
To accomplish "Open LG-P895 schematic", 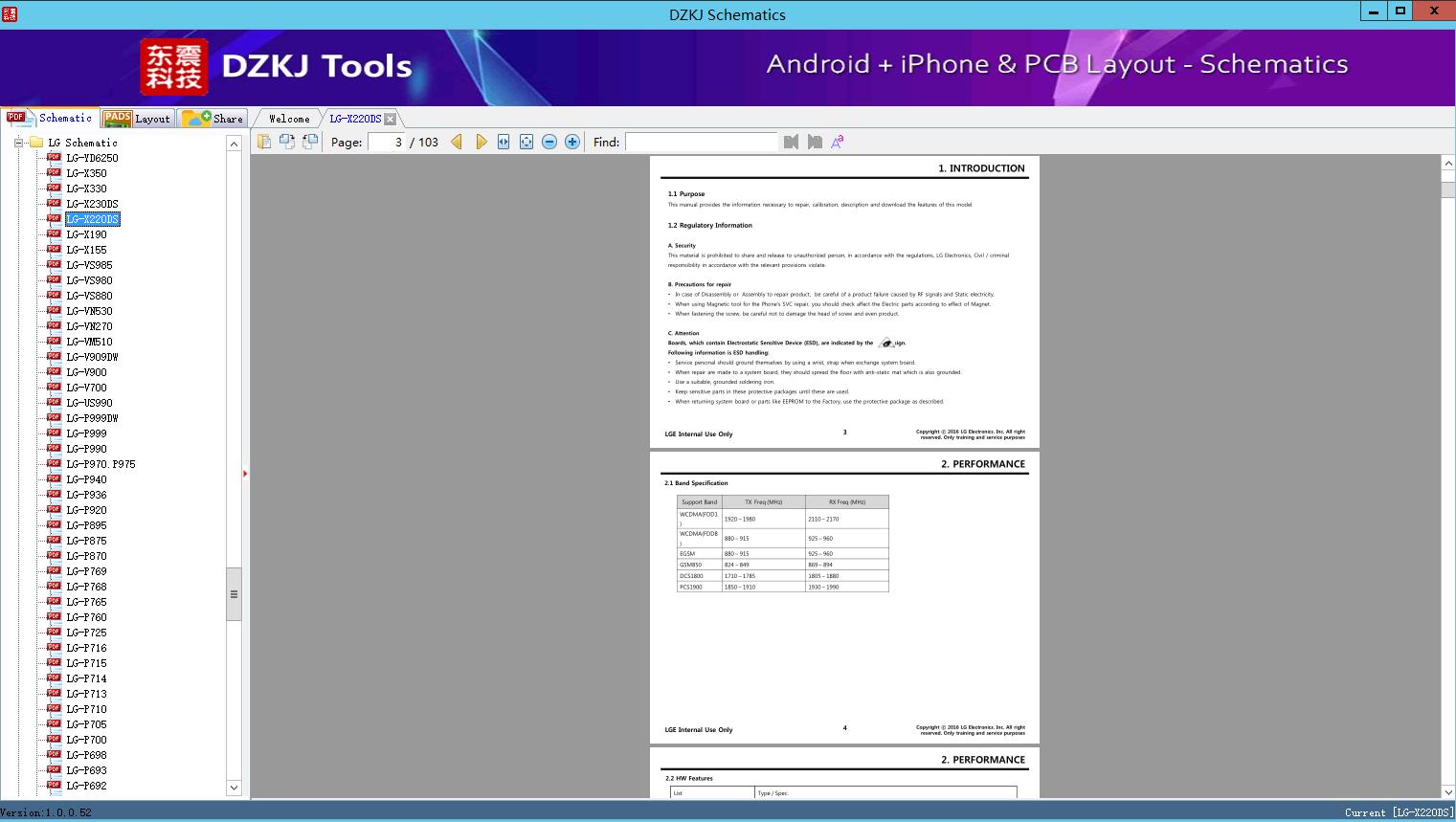I will pyautogui.click(x=86, y=525).
